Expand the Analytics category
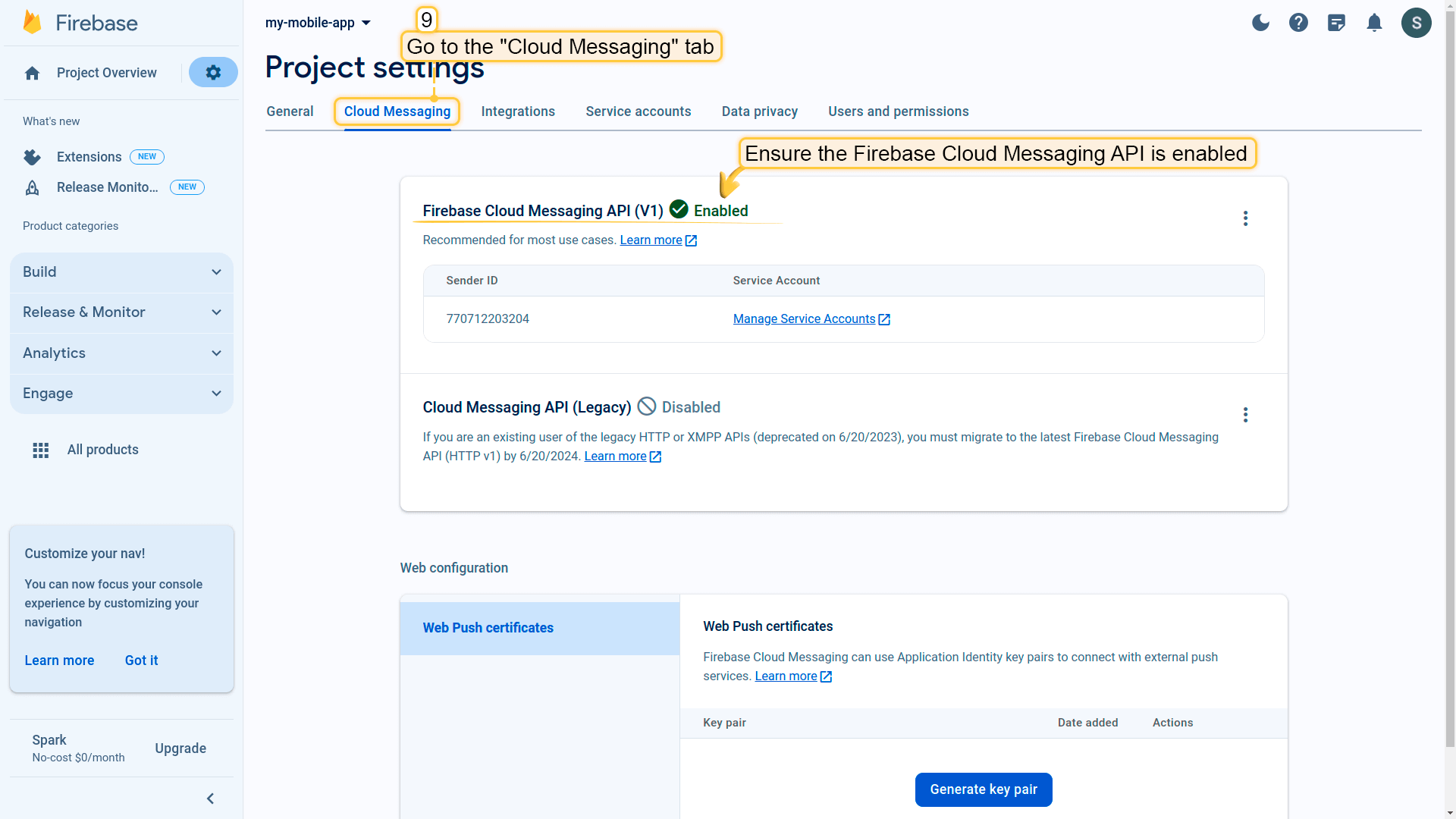This screenshot has height=819, width=1456. click(121, 353)
